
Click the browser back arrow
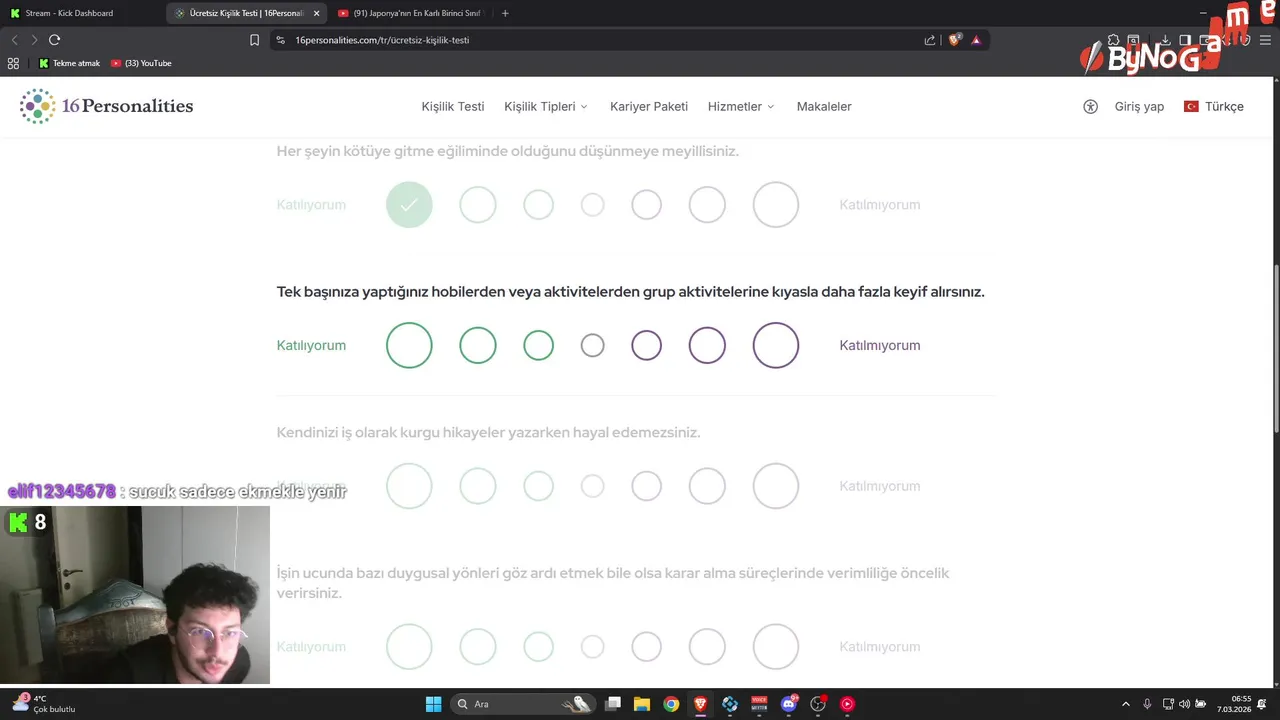[x=14, y=40]
